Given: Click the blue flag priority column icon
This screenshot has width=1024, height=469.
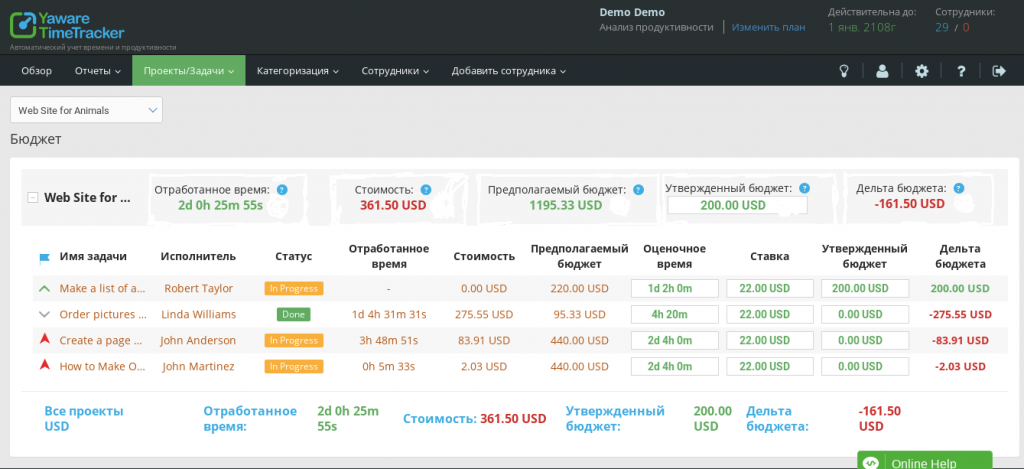Looking at the screenshot, I should pos(44,258).
